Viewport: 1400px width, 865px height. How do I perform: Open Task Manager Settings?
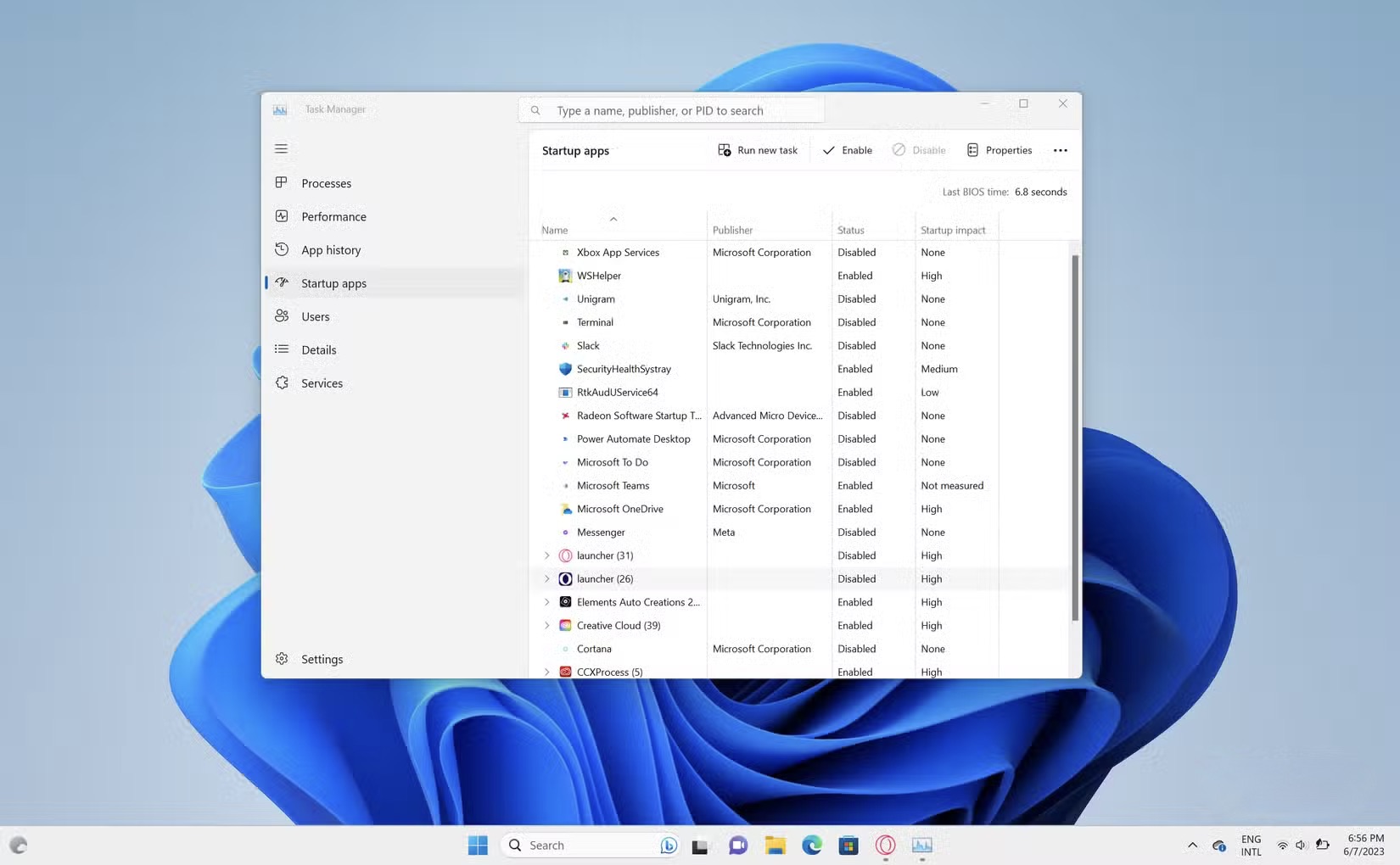point(322,659)
